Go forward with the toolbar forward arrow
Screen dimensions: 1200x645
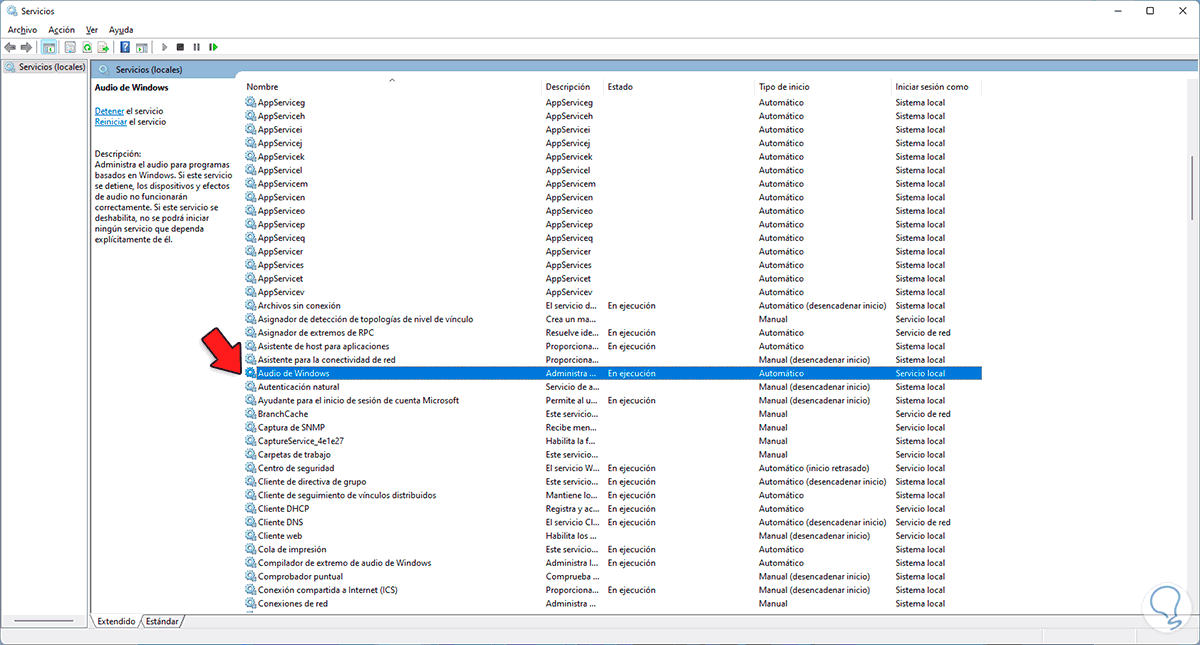(x=25, y=47)
